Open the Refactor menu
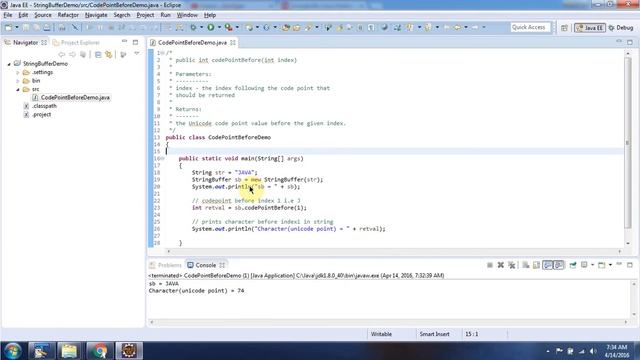 tap(68, 15)
